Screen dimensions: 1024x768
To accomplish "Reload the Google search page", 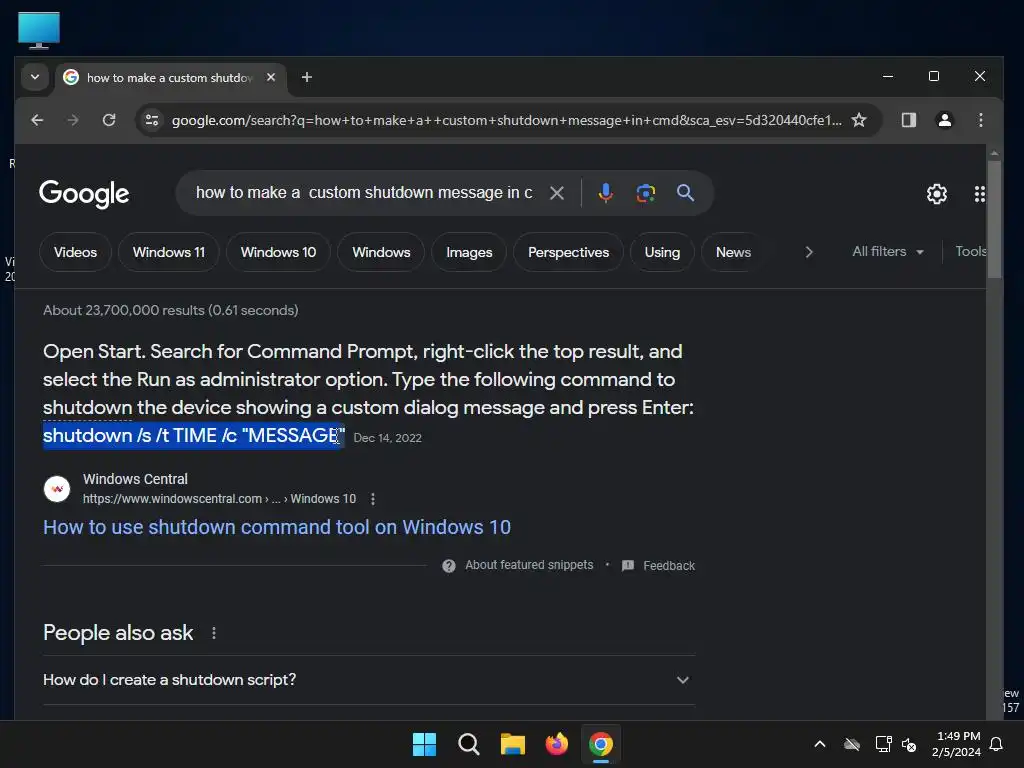I will point(109,120).
